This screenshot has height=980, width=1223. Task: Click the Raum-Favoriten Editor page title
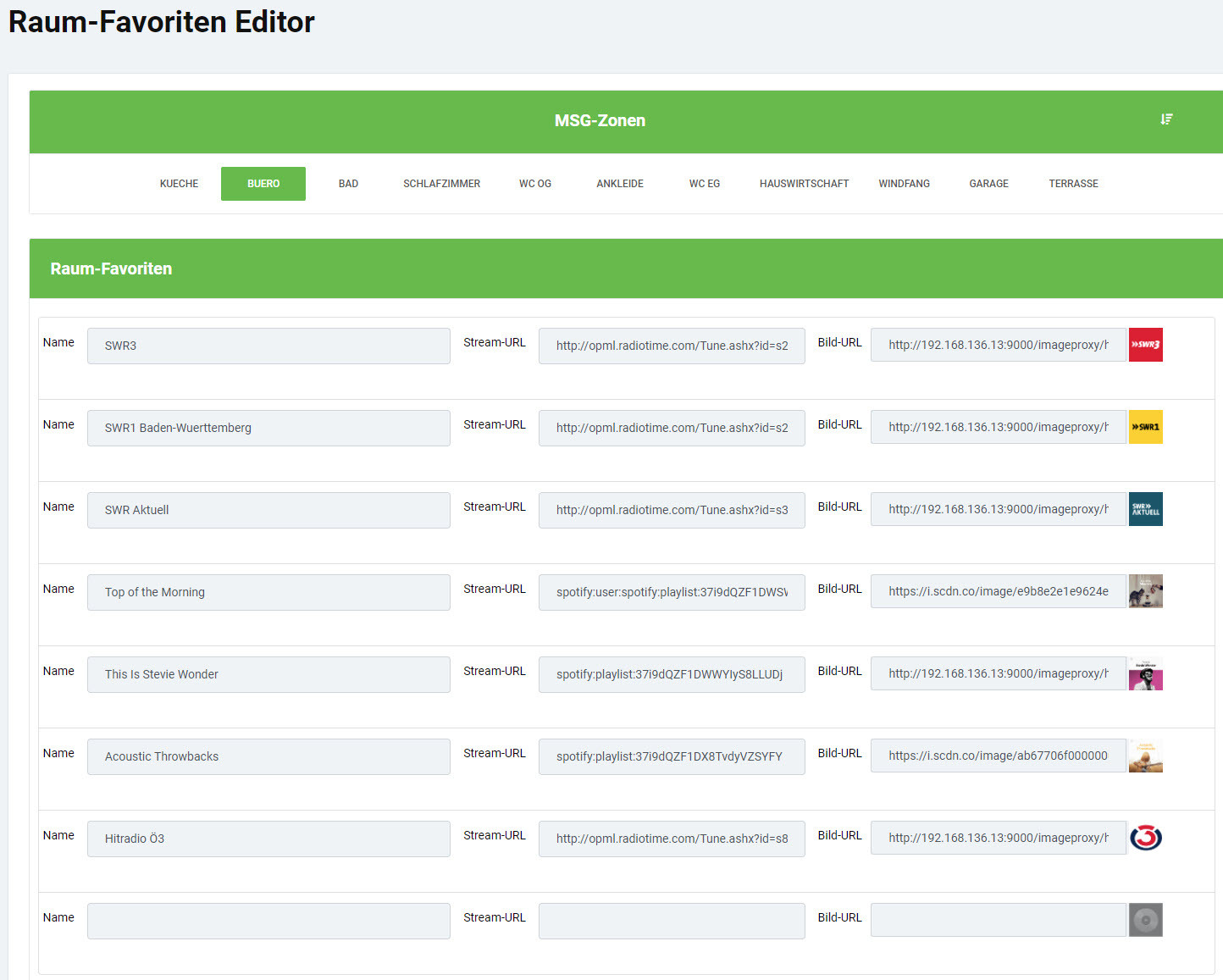tap(162, 21)
